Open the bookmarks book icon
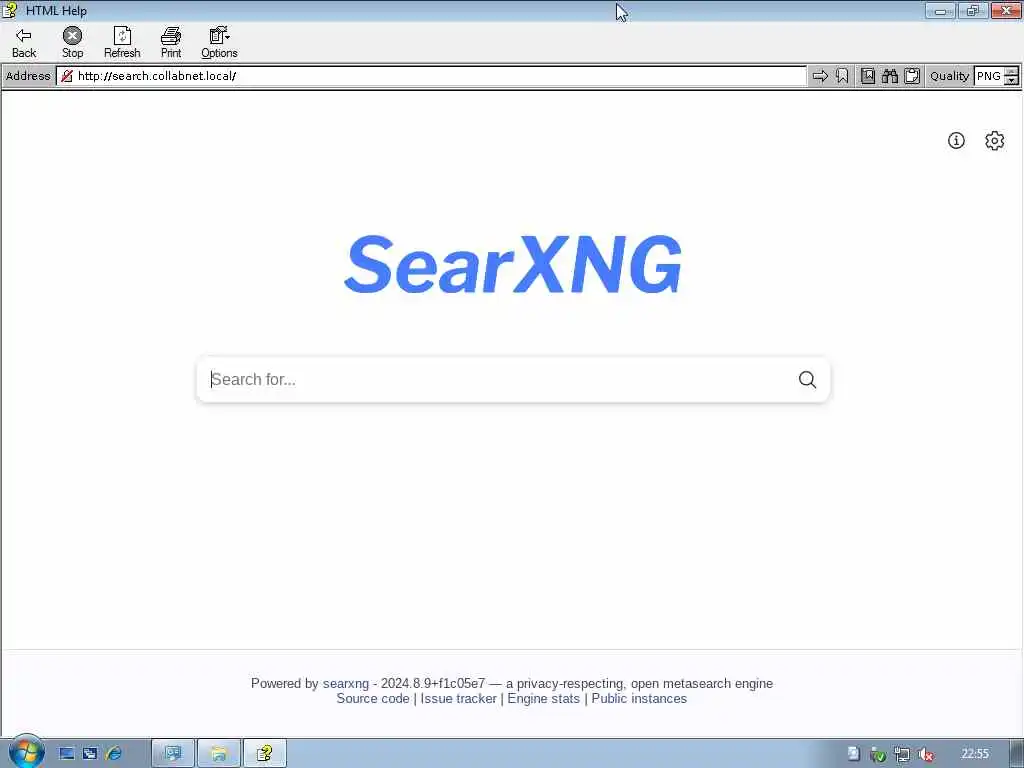This screenshot has width=1024, height=768. coord(868,76)
